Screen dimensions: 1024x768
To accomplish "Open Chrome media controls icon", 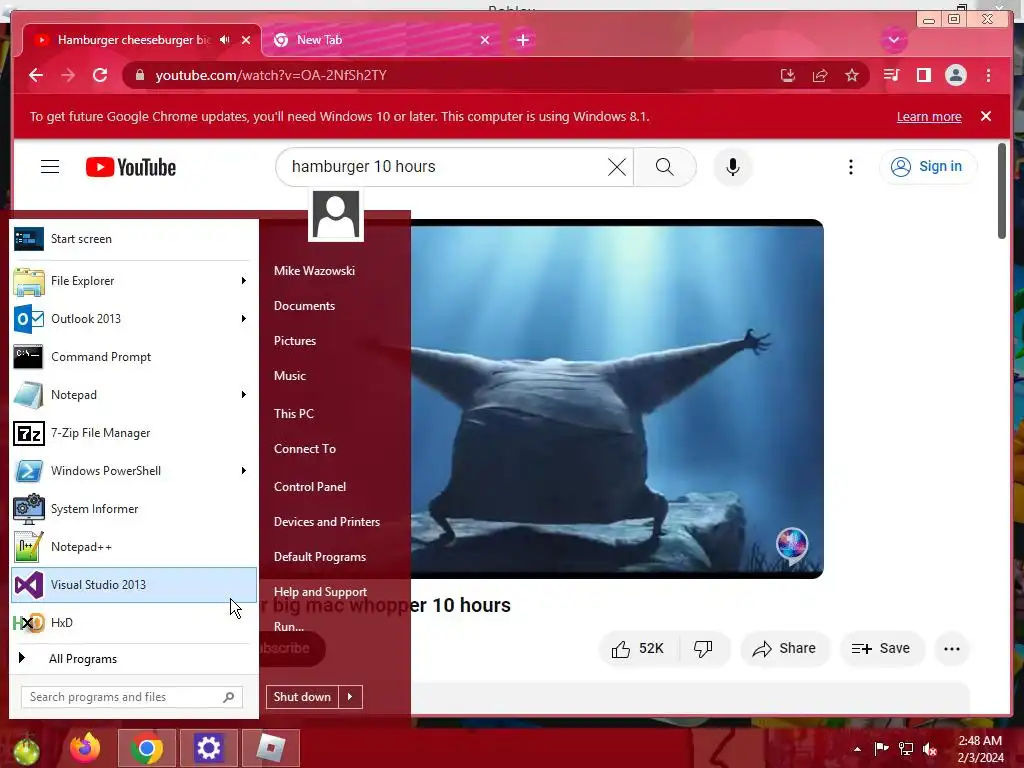I will [x=891, y=75].
